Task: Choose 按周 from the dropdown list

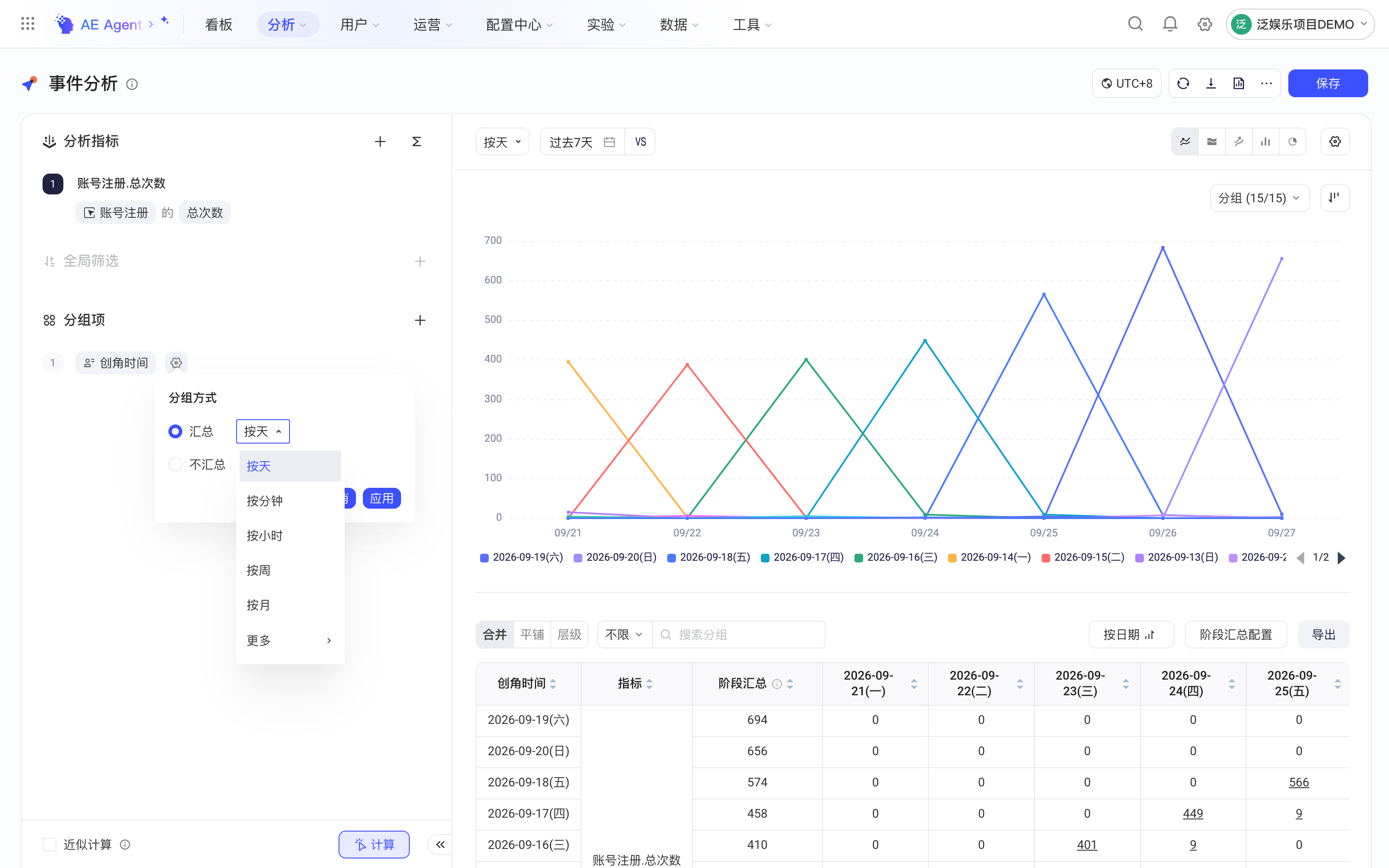Action: [x=290, y=571]
